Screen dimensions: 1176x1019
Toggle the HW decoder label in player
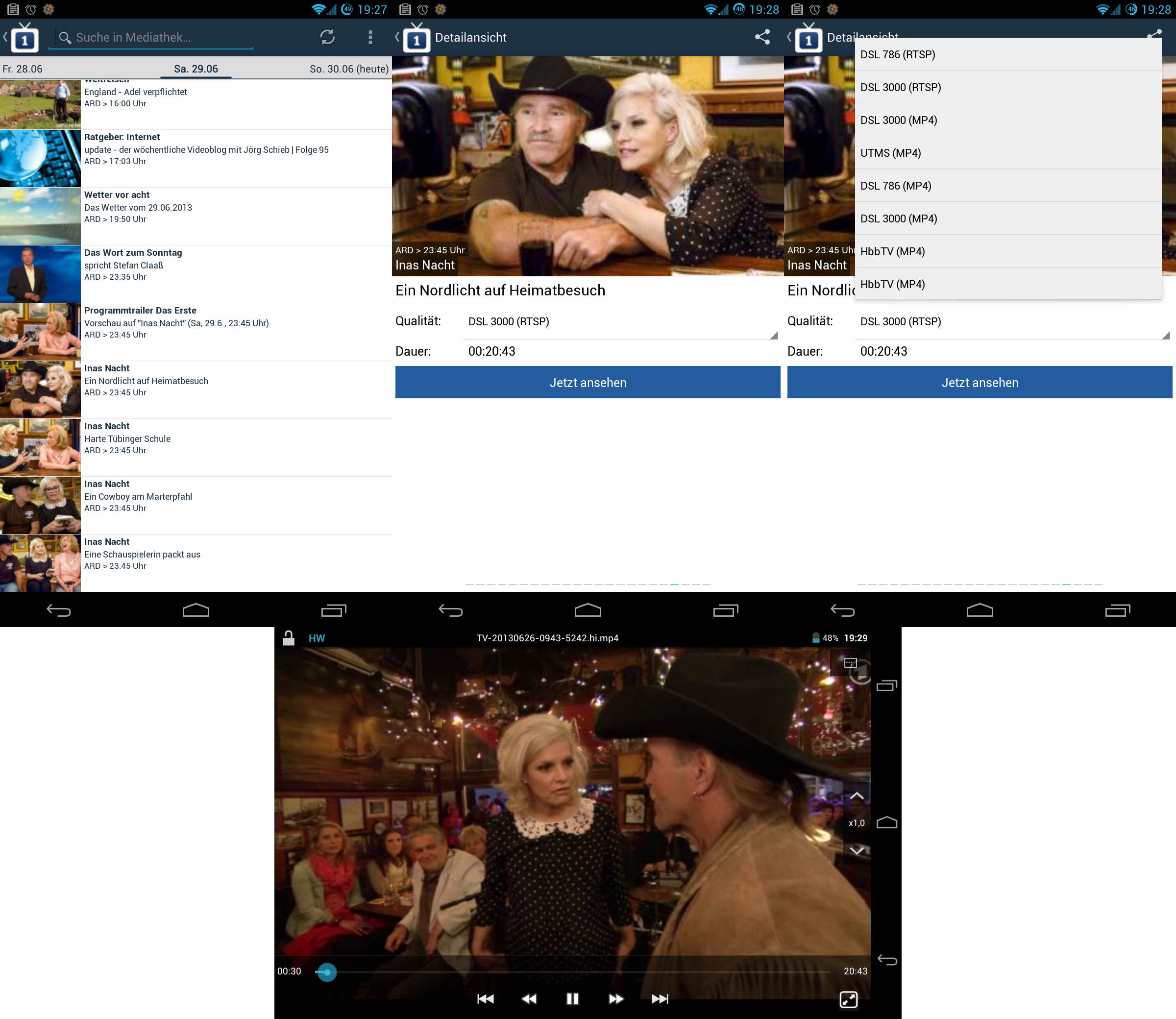[317, 638]
